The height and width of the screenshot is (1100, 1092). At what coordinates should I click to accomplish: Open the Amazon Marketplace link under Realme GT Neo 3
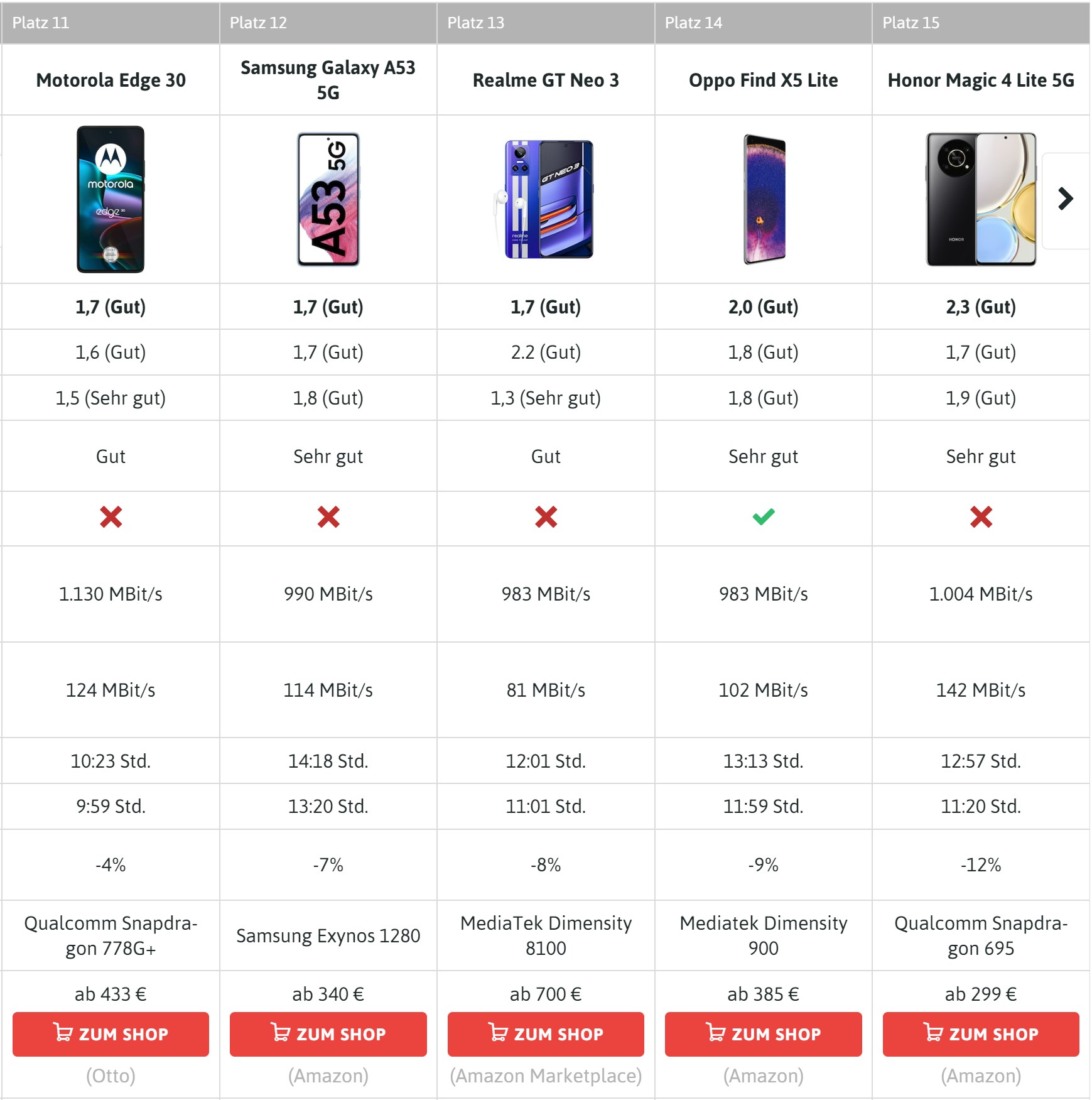click(x=544, y=1075)
